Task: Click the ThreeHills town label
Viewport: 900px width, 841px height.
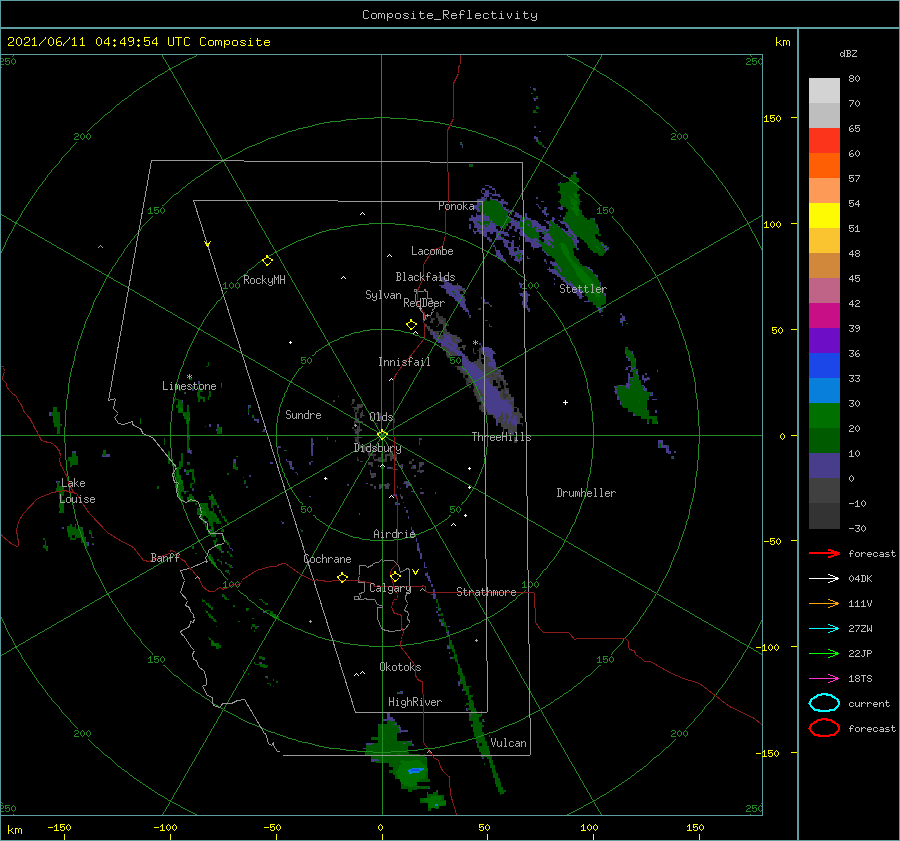Action: 501,437
